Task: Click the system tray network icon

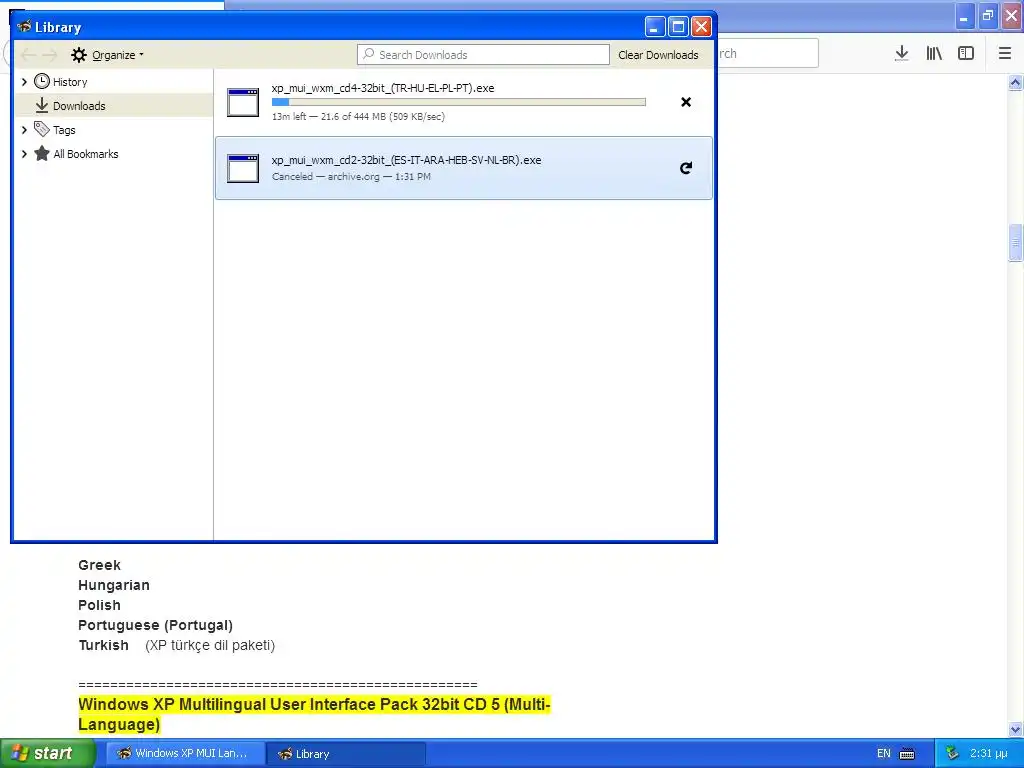Action: tap(952, 754)
